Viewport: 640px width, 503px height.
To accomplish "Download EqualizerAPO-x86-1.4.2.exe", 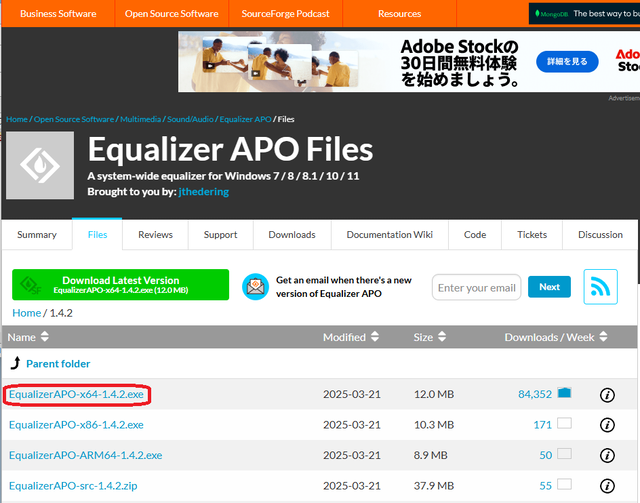I will click(x=76, y=425).
